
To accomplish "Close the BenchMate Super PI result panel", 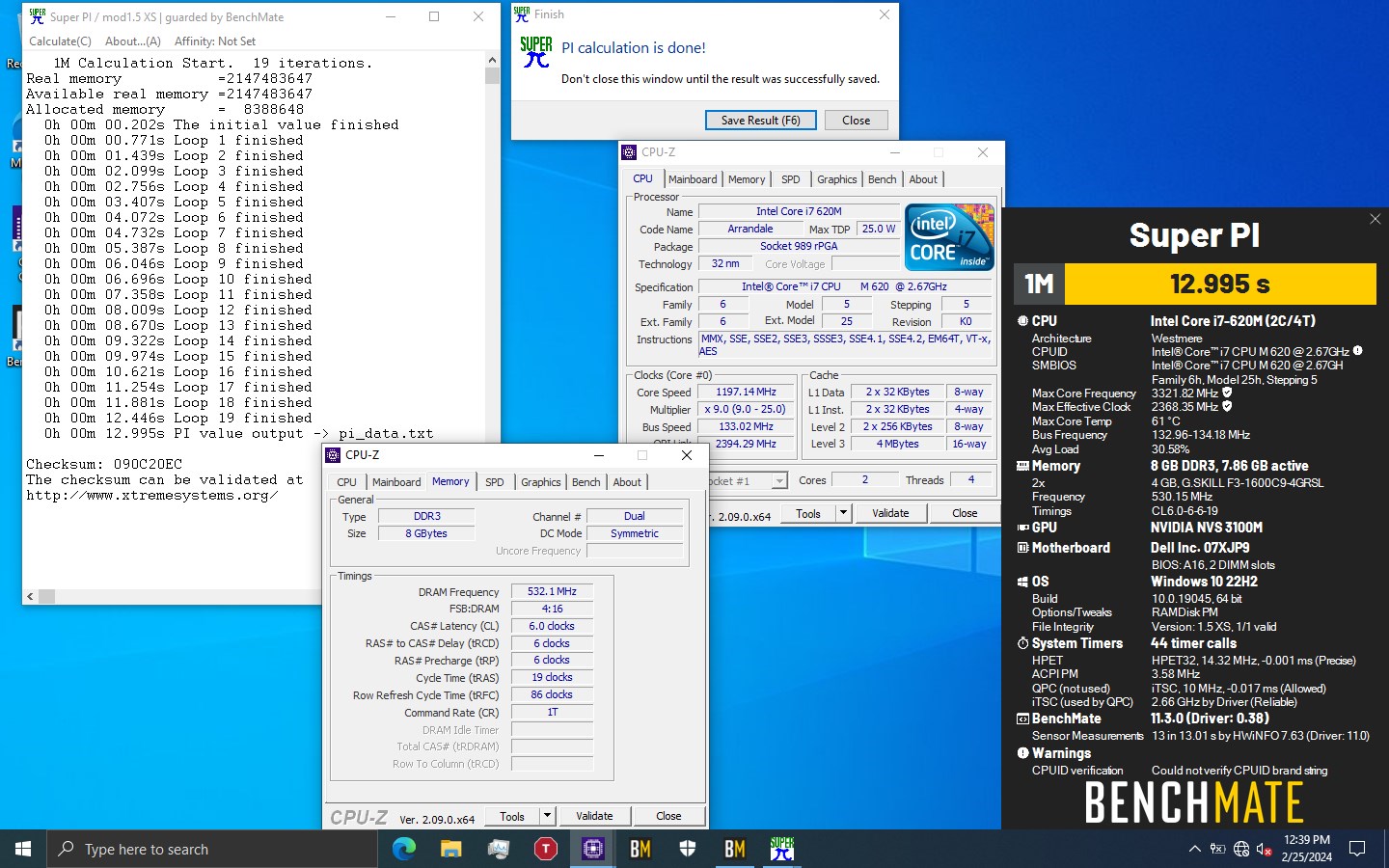I will click(1375, 219).
